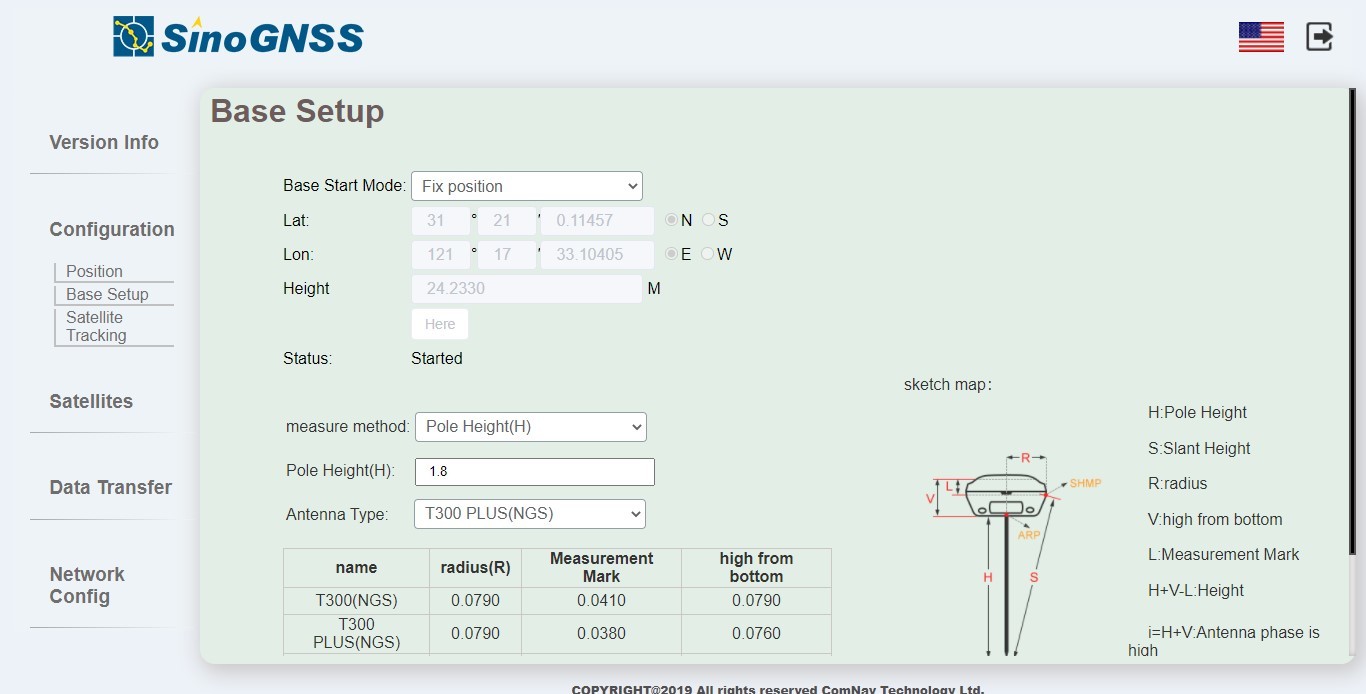This screenshot has height=694, width=1366.
Task: Click the longitude minutes field 17
Action: (507, 255)
